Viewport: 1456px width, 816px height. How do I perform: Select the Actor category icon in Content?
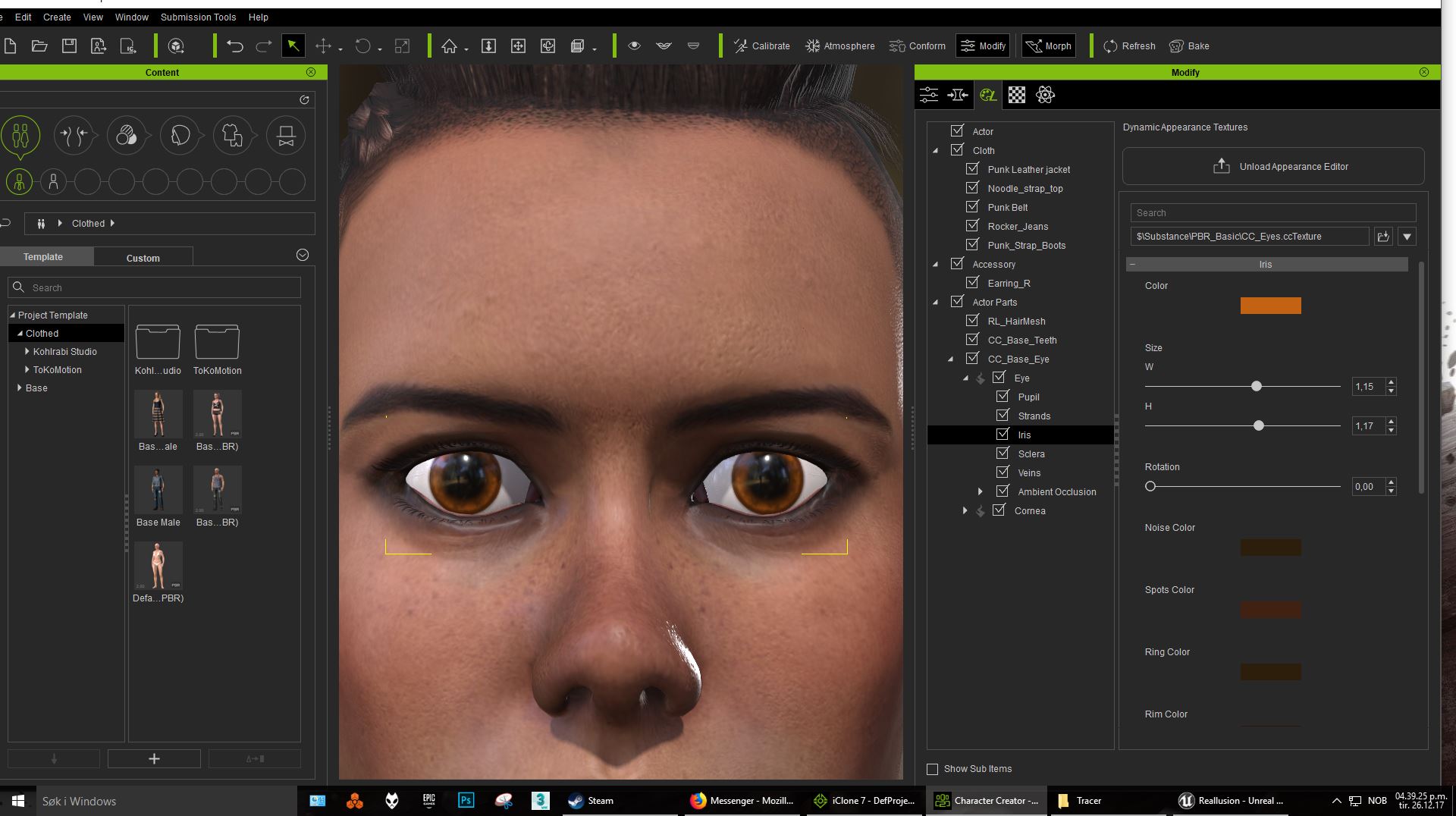tap(20, 136)
